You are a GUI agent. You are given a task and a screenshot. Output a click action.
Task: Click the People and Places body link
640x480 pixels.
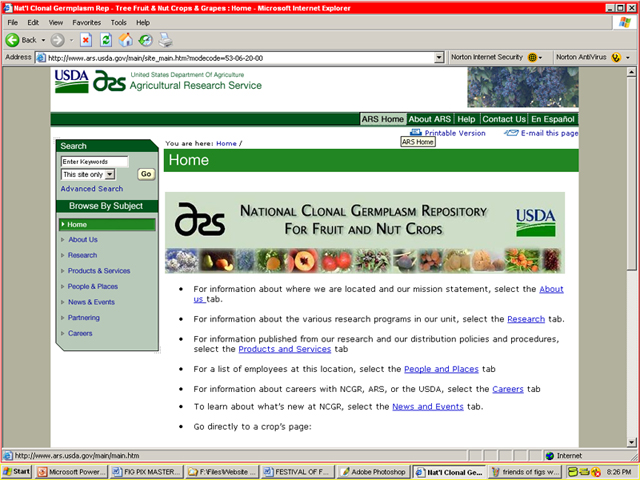tap(441, 369)
